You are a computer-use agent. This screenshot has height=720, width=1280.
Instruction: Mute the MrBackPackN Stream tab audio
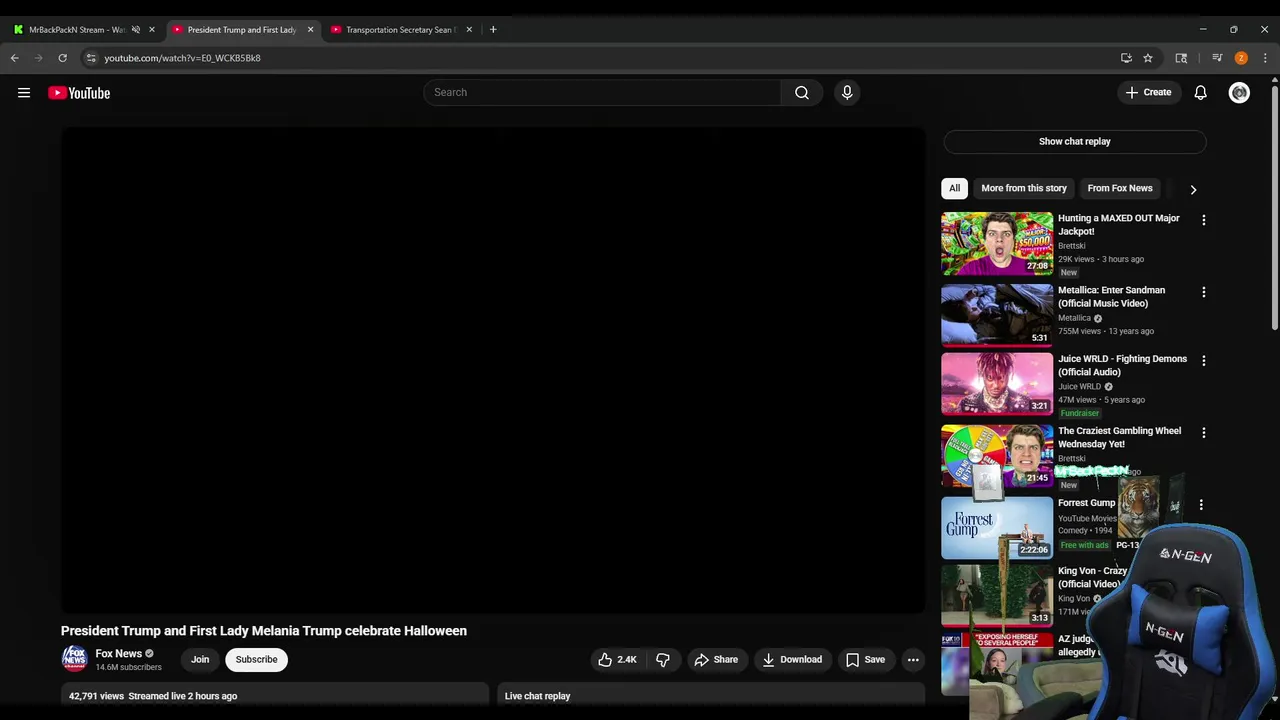pyautogui.click(x=136, y=29)
